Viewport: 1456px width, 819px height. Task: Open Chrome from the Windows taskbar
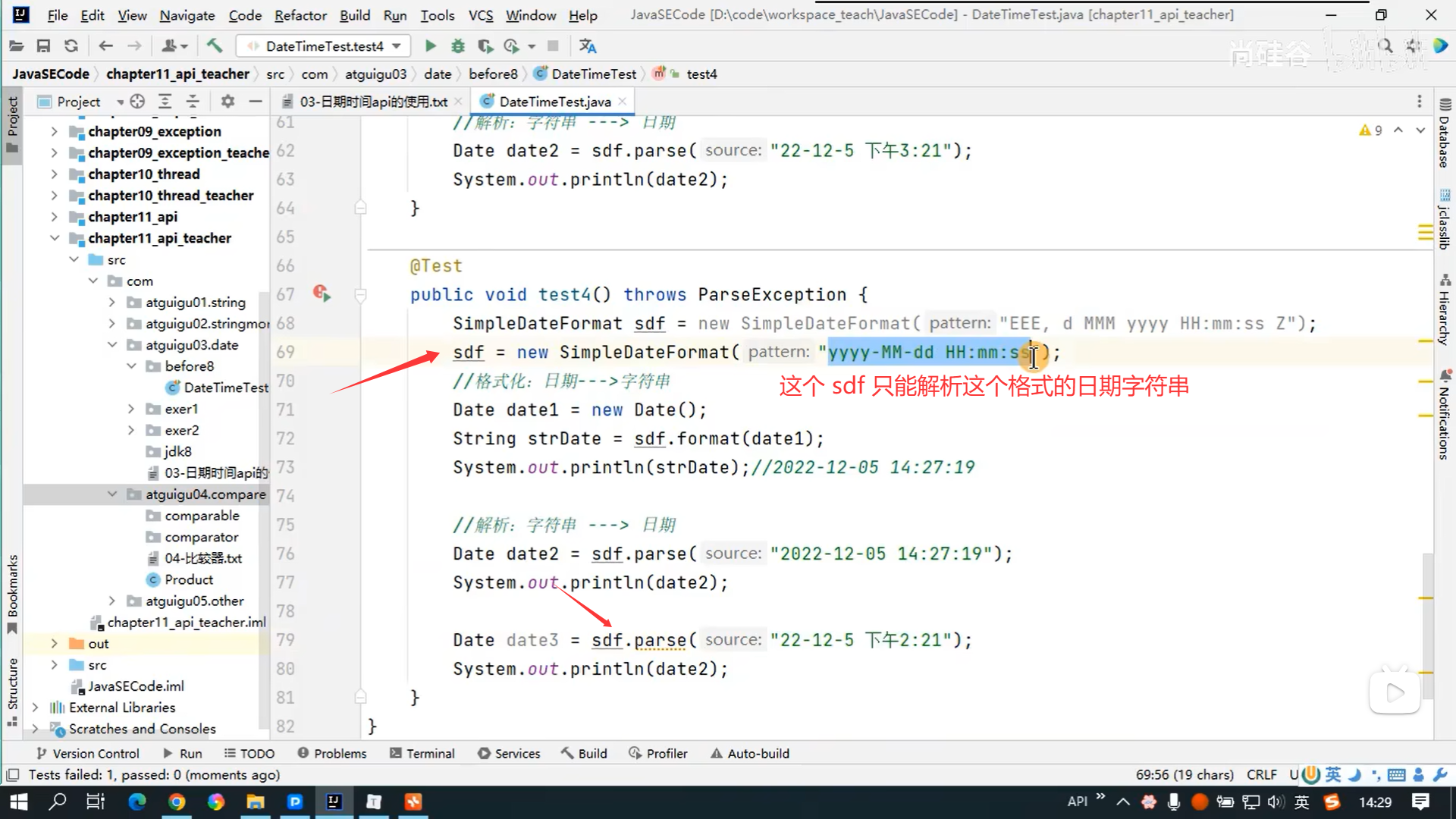[x=177, y=802]
